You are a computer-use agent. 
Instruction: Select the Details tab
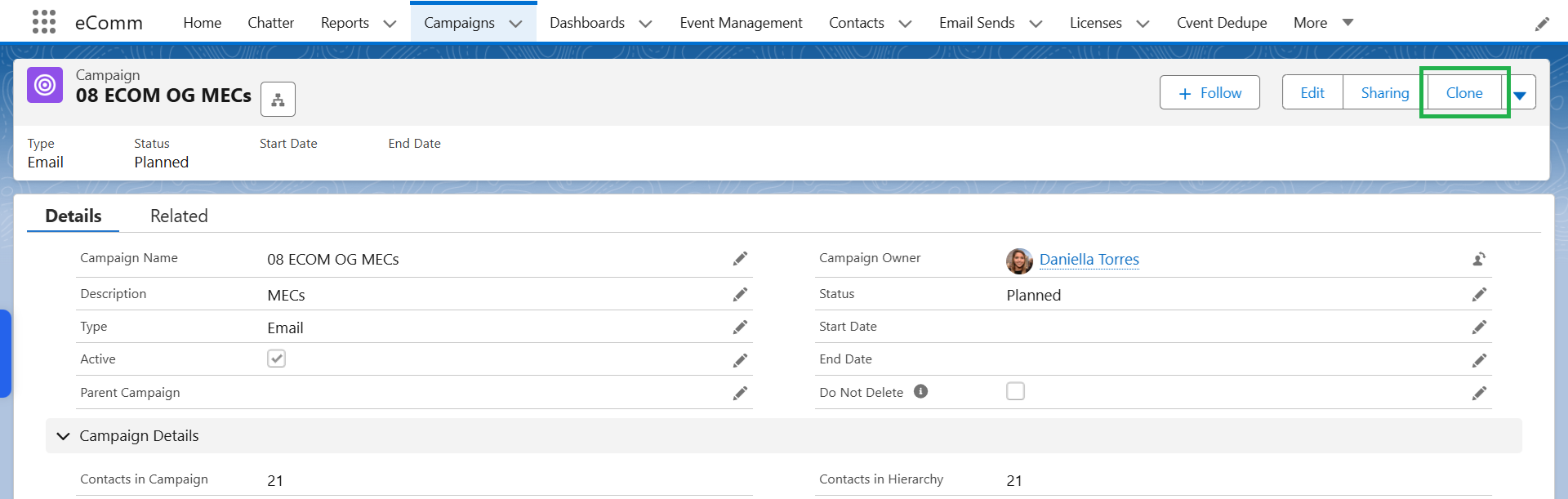click(73, 216)
